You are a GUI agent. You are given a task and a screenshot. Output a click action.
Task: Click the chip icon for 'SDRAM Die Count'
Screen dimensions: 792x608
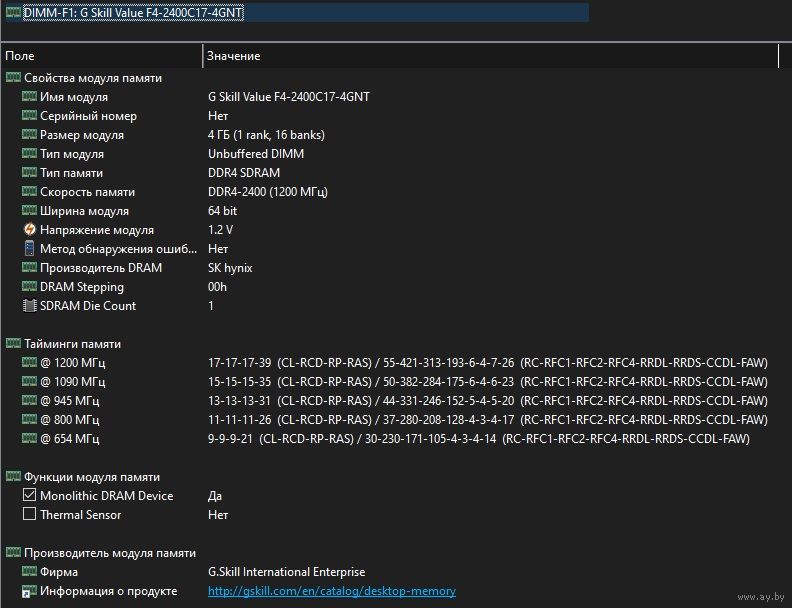point(29,306)
